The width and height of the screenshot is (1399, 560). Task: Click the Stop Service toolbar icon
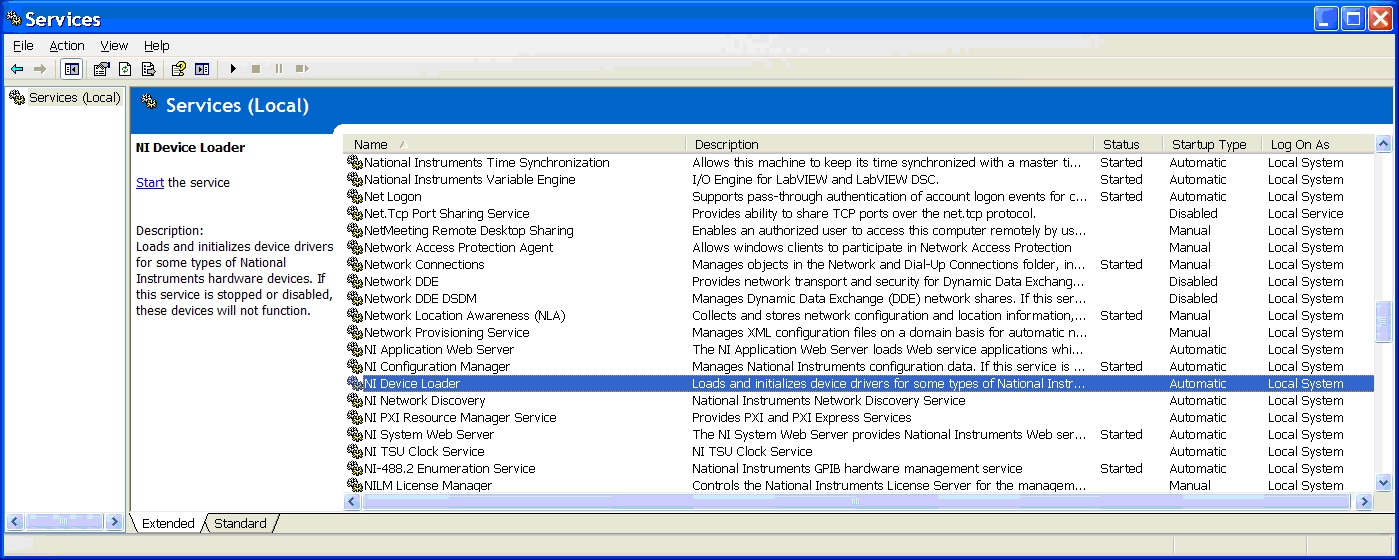click(x=256, y=69)
